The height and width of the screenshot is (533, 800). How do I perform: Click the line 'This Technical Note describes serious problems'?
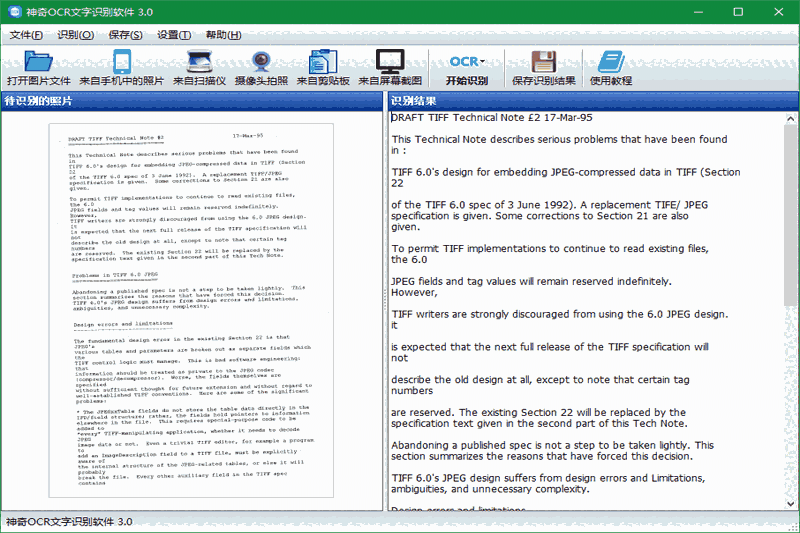(559, 139)
